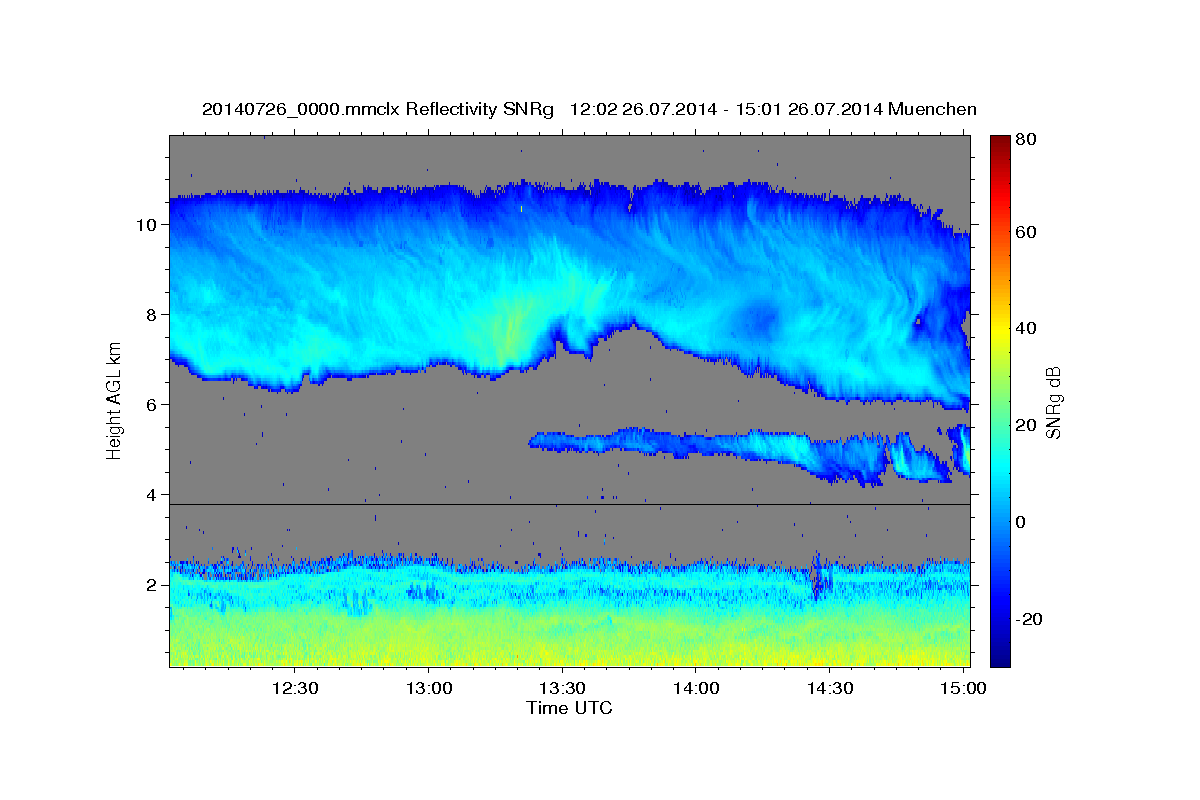The image size is (1200, 800).
Task: Click the 'Time UTC' axis label
Action: tap(569, 708)
